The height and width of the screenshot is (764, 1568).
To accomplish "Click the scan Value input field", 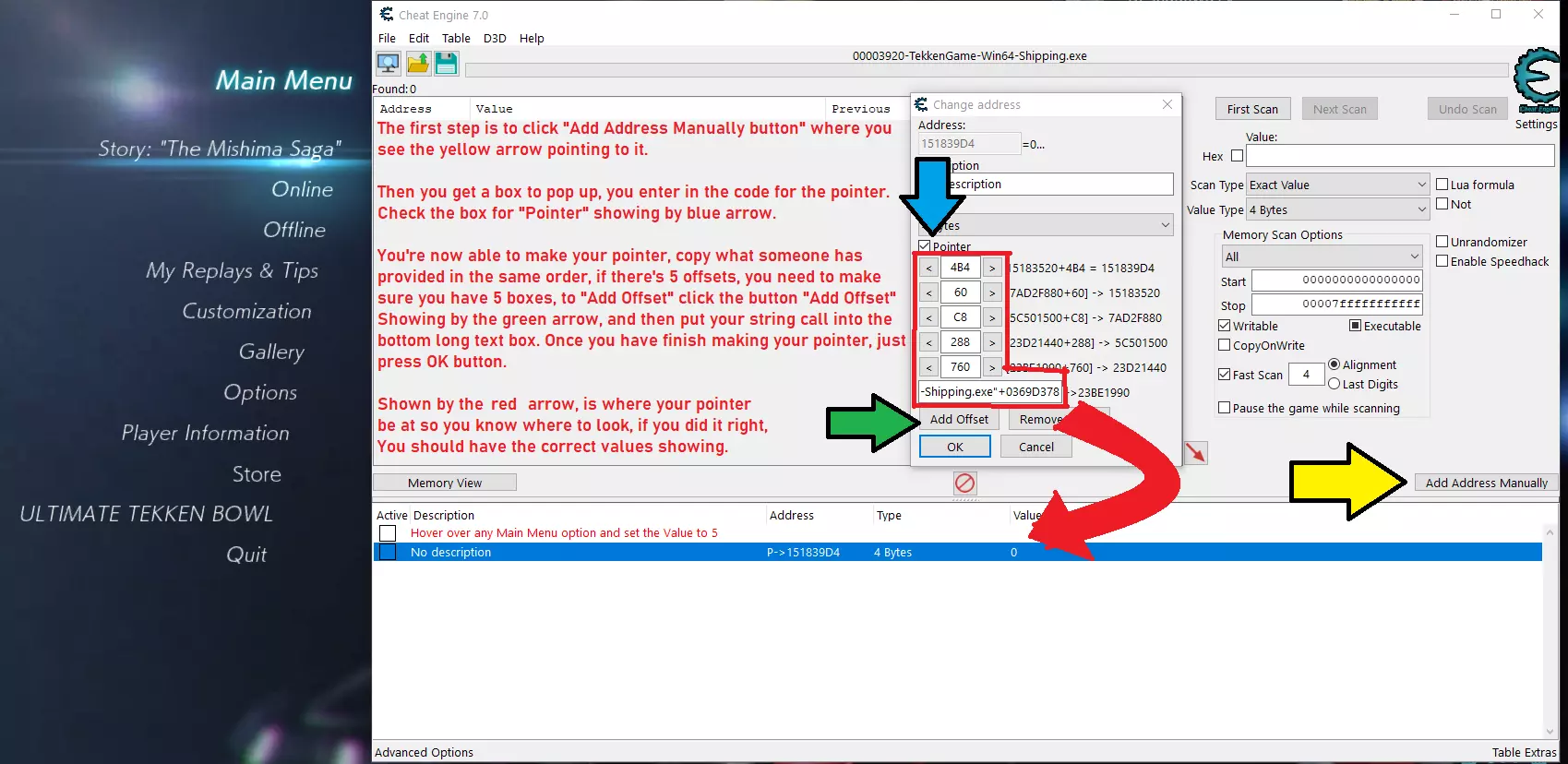I will pyautogui.click(x=1400, y=155).
